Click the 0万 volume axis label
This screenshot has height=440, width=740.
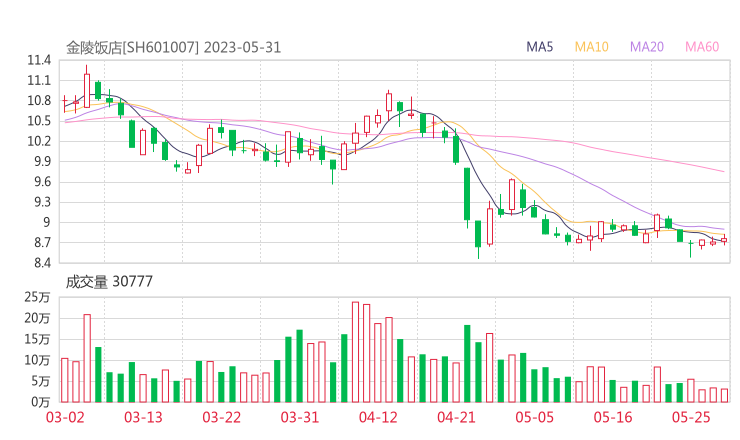click(41, 402)
